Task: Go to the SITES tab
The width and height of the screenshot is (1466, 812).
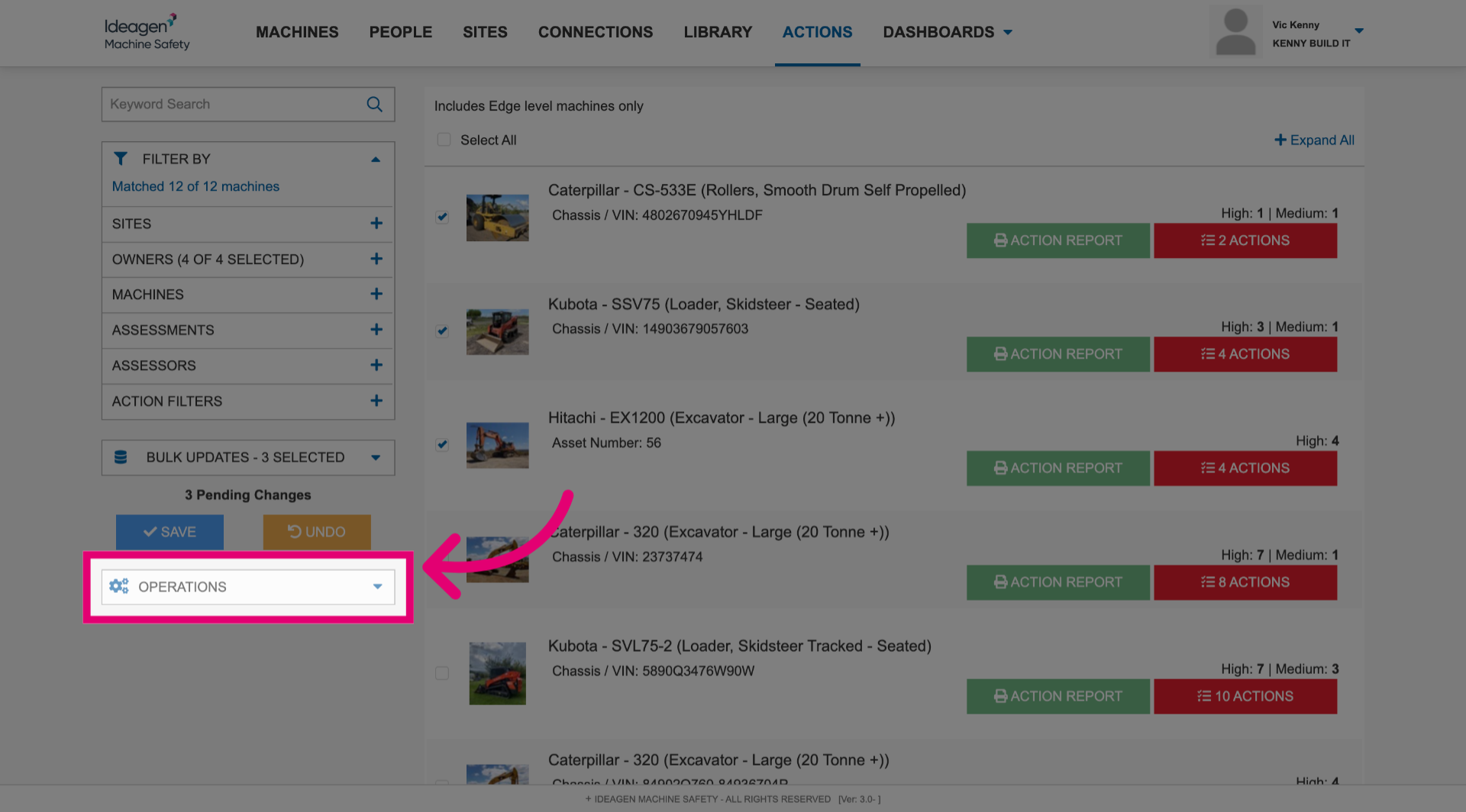Action: pos(485,32)
